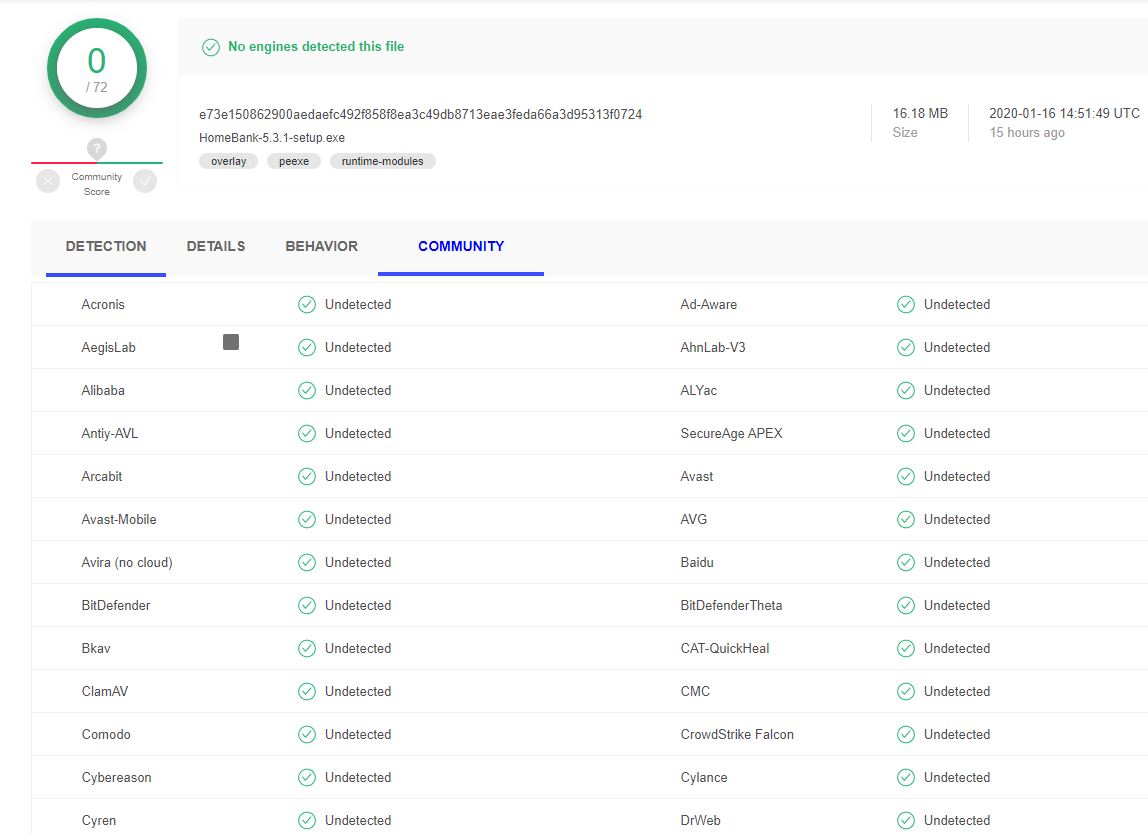Screen dimensions: 1148x834
Task: Click the Avira (no cloud) engine name
Action: (x=127, y=562)
